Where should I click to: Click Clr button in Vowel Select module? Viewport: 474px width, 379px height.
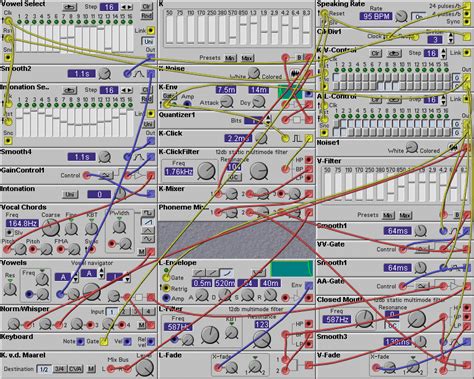(x=146, y=7)
